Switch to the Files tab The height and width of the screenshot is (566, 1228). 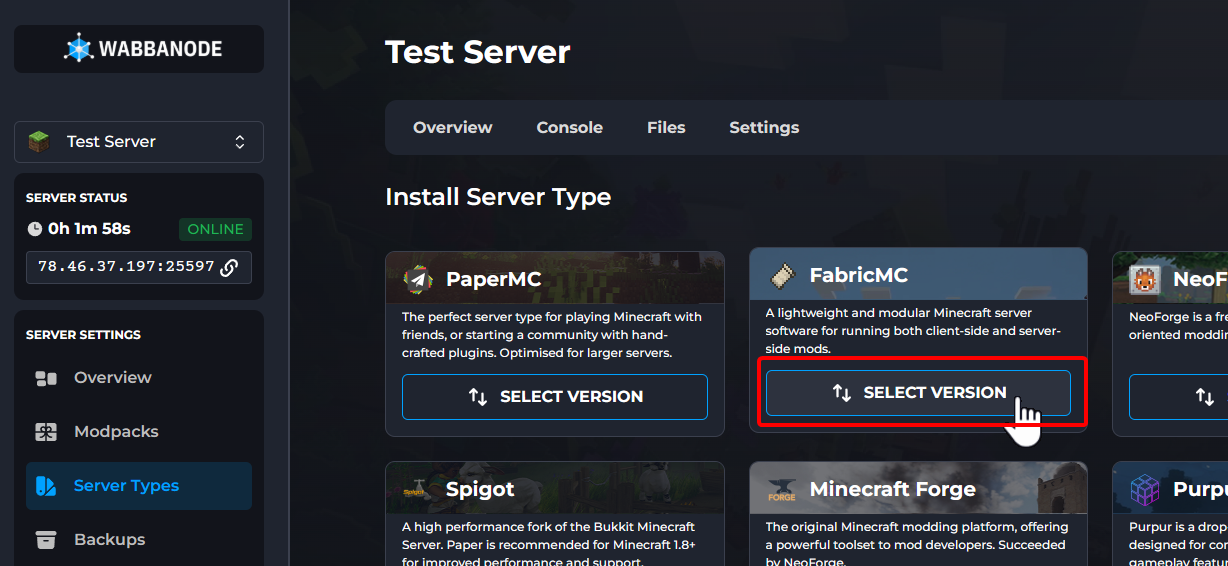[666, 128]
